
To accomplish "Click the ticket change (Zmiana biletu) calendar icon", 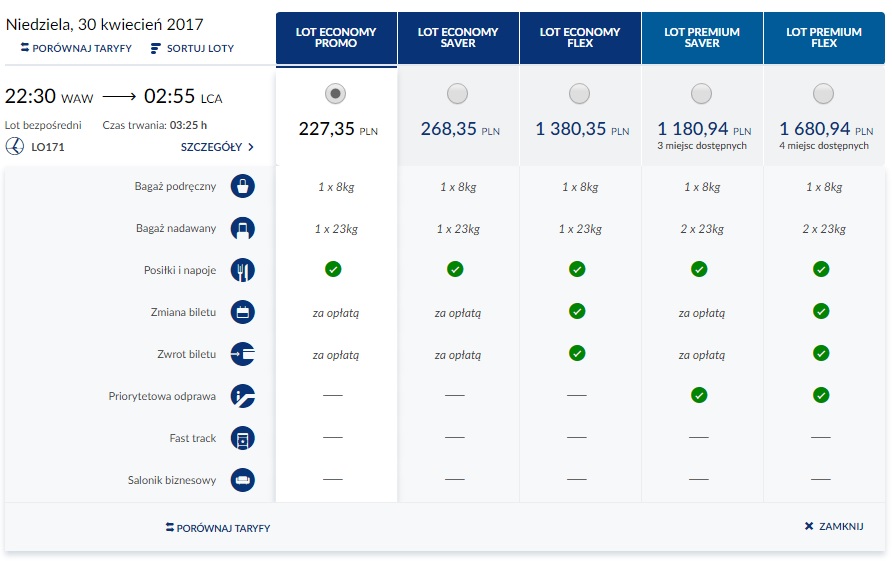I will (242, 312).
